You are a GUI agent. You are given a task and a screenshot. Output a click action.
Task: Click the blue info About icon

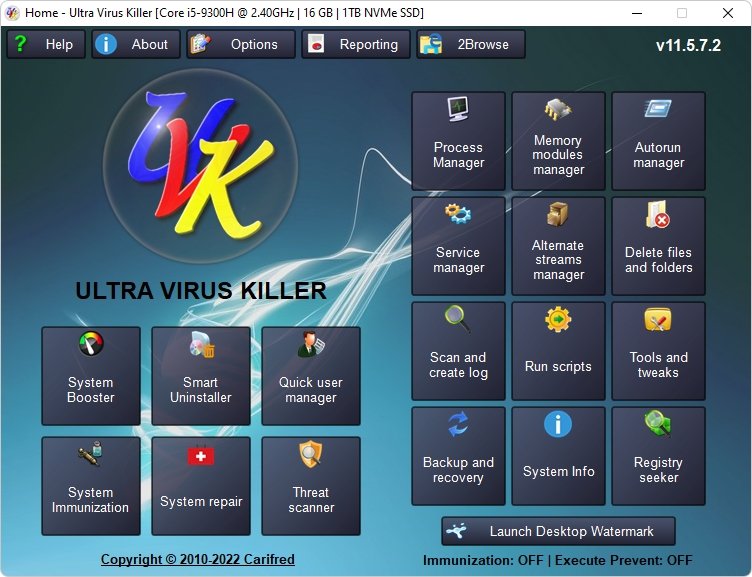coord(106,44)
